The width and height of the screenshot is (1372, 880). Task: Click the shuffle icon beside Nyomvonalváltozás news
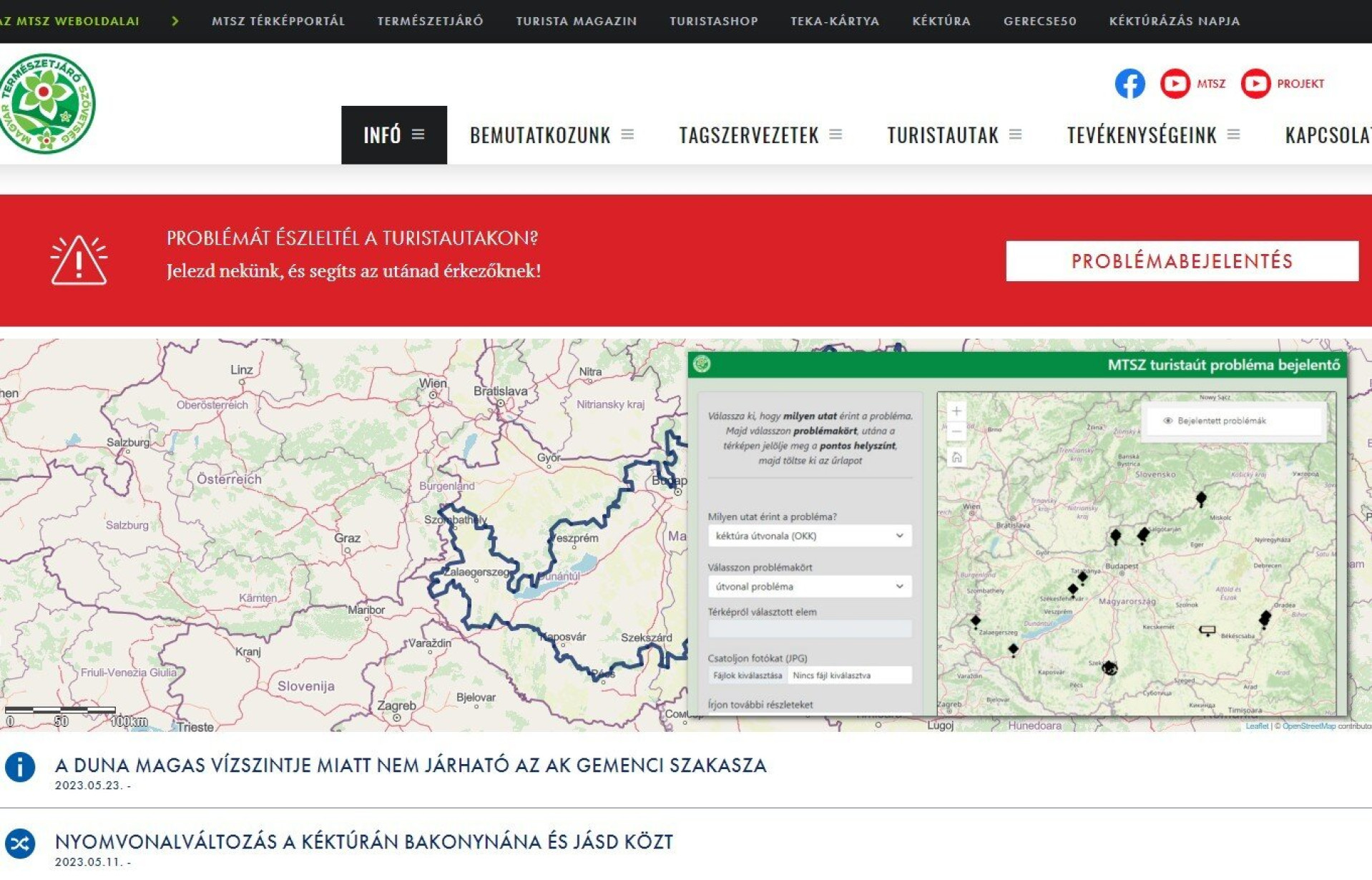pyautogui.click(x=20, y=844)
